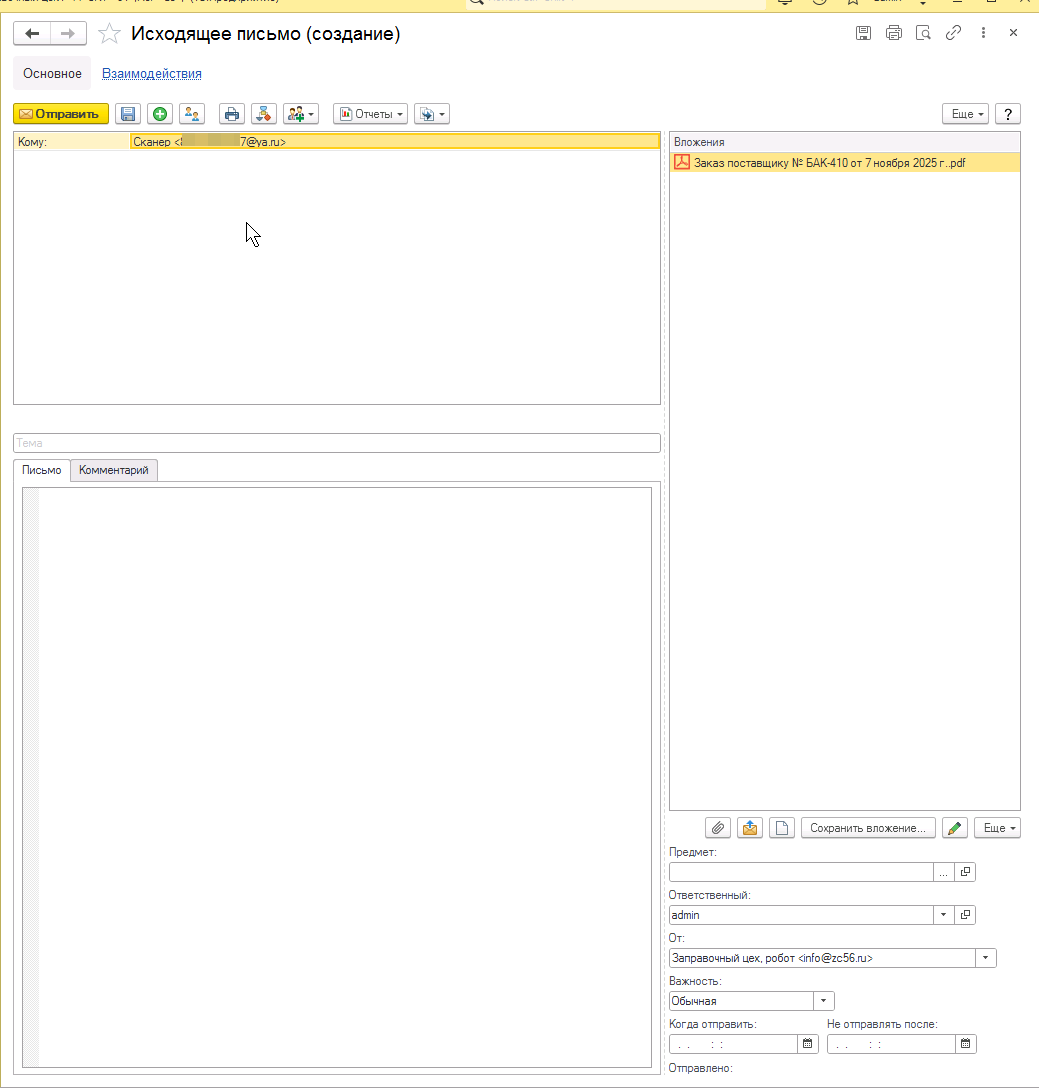
Task: Click the save diskette icon in the toolbar
Action: point(127,114)
